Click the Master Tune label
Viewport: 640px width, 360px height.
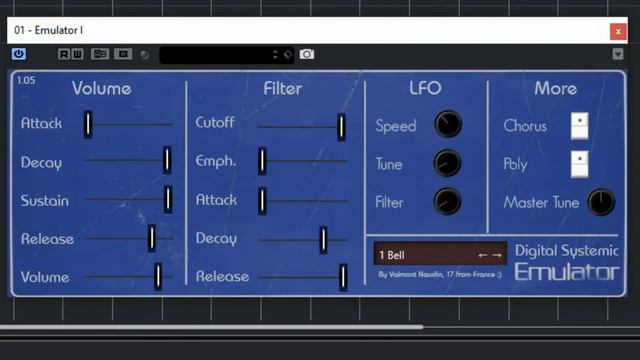coord(541,202)
